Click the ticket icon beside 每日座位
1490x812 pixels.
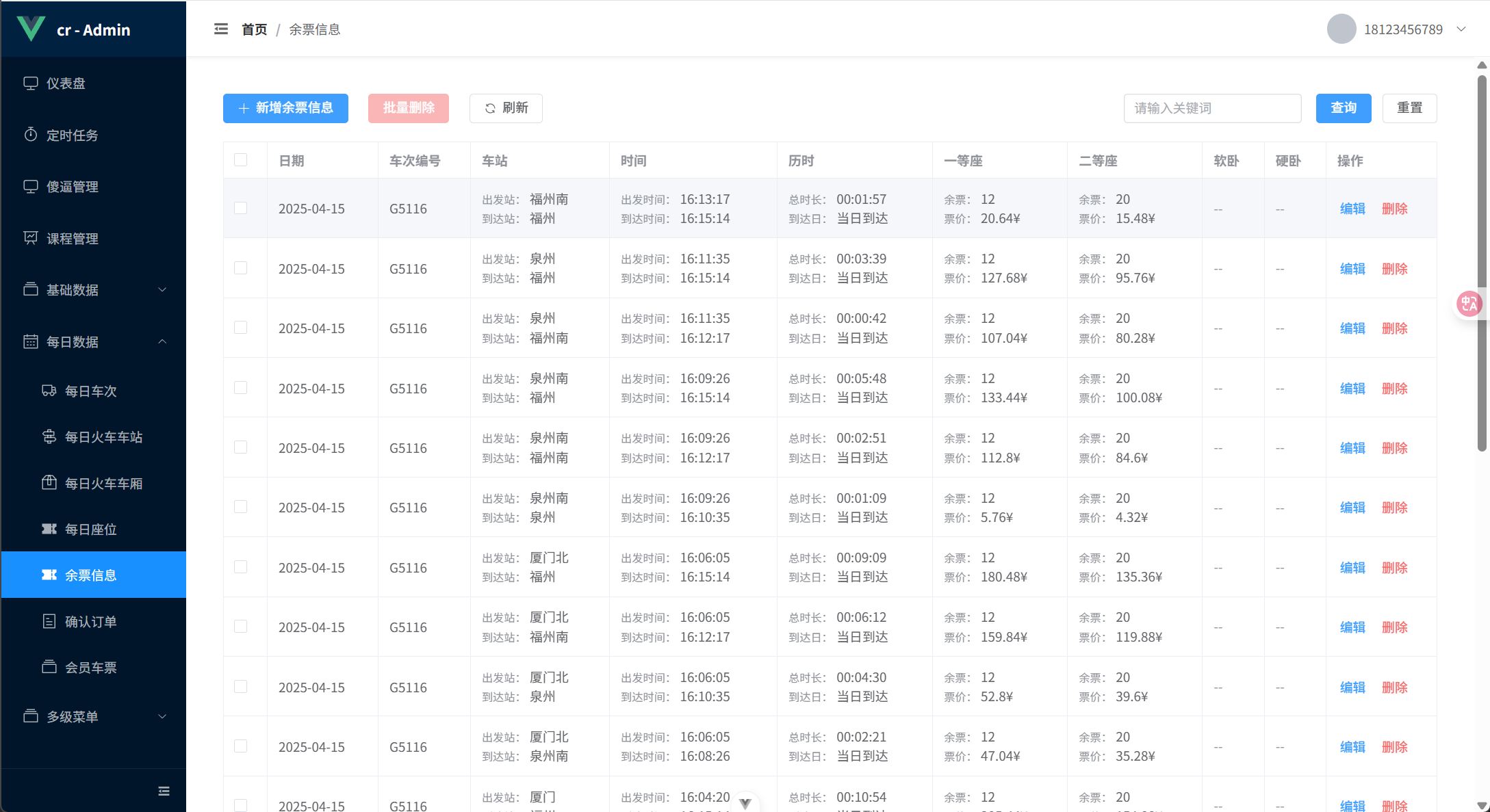[x=49, y=529]
